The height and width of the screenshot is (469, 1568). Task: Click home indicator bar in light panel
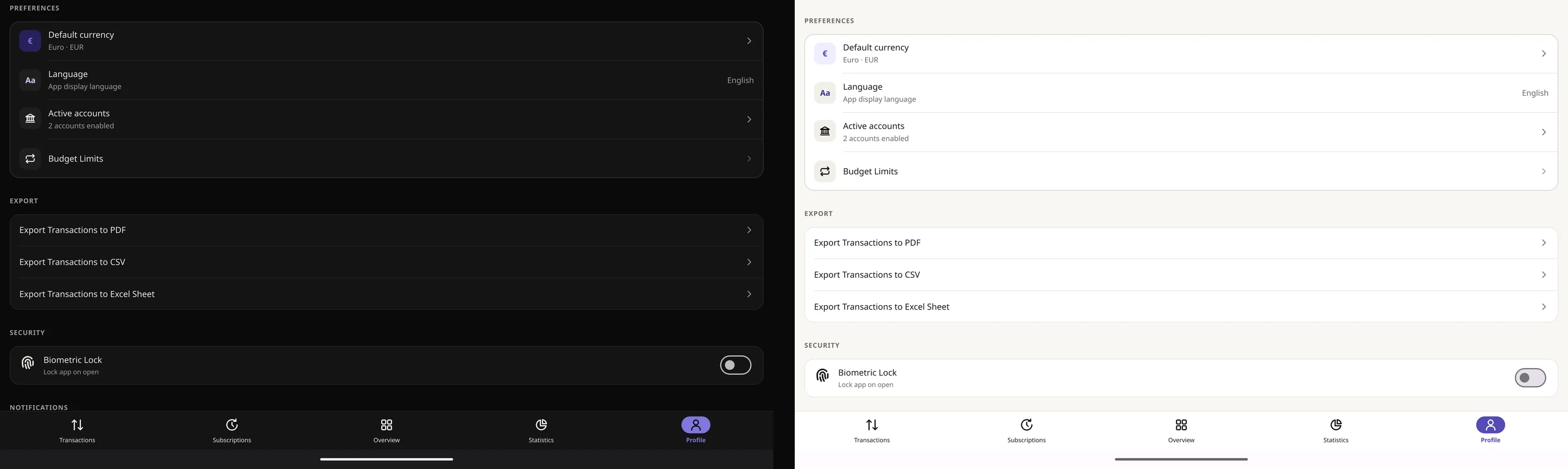point(1181,459)
